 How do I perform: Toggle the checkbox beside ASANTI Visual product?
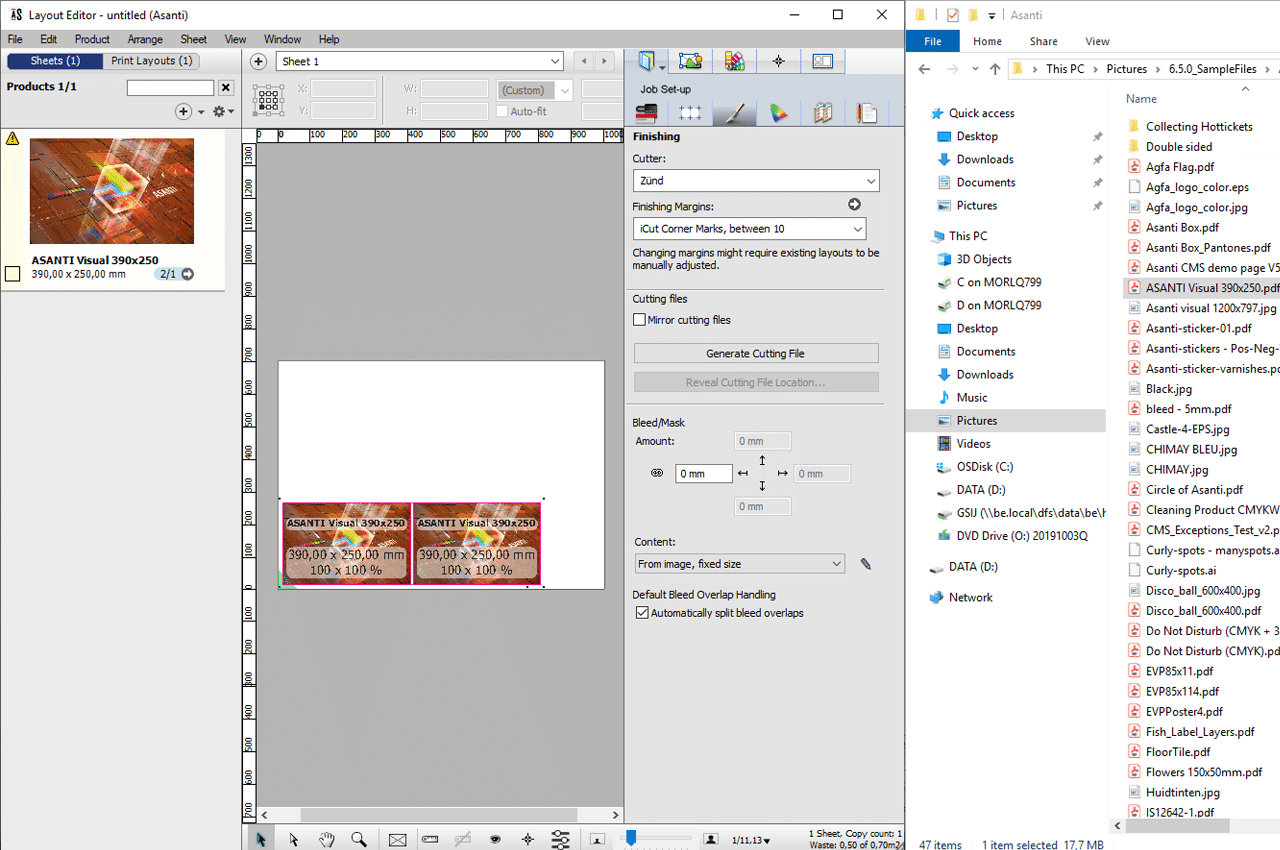13,274
